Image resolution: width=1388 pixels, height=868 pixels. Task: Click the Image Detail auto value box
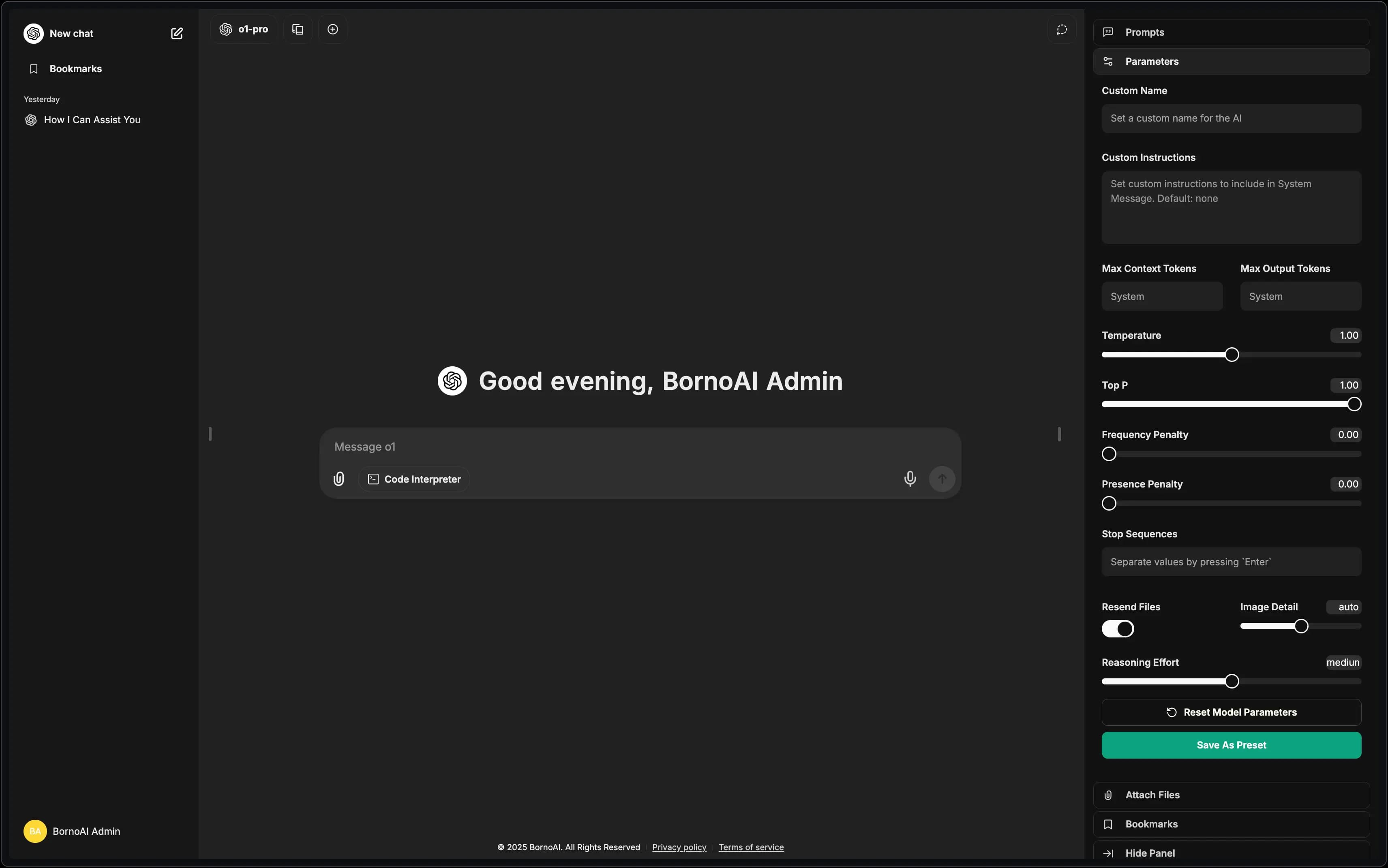pyautogui.click(x=1344, y=607)
